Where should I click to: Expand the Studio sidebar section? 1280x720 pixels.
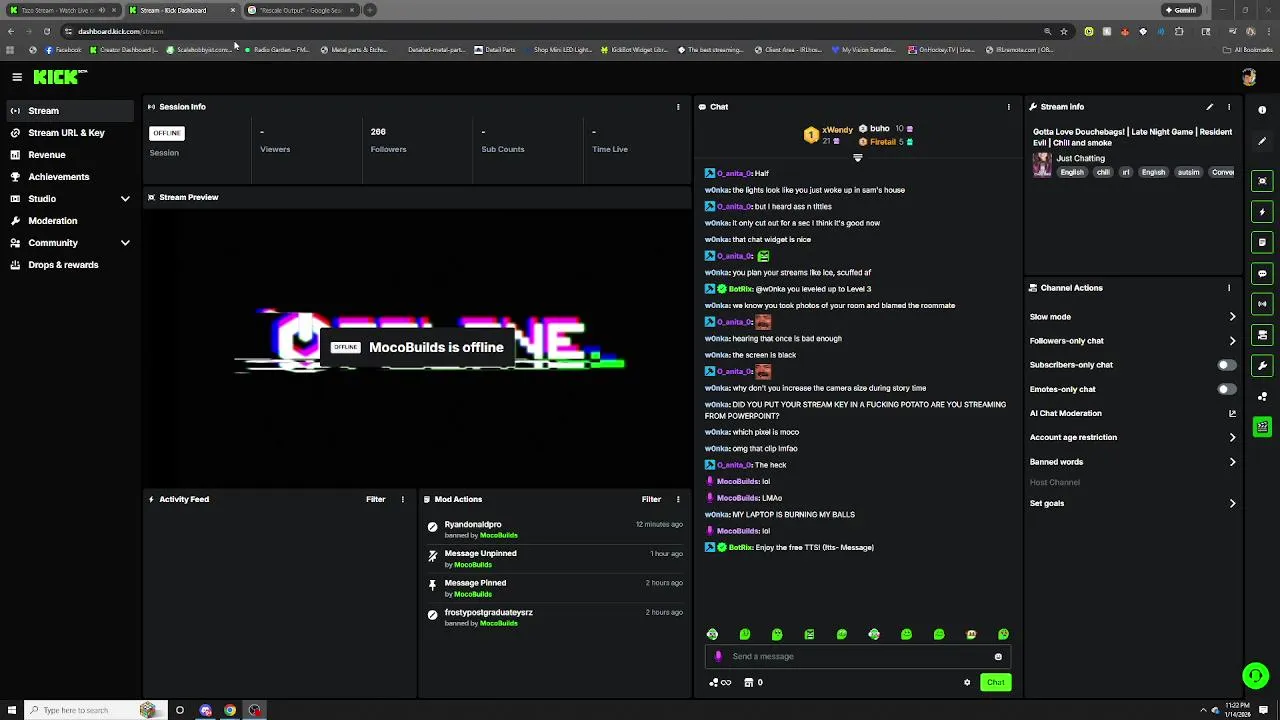click(x=125, y=199)
